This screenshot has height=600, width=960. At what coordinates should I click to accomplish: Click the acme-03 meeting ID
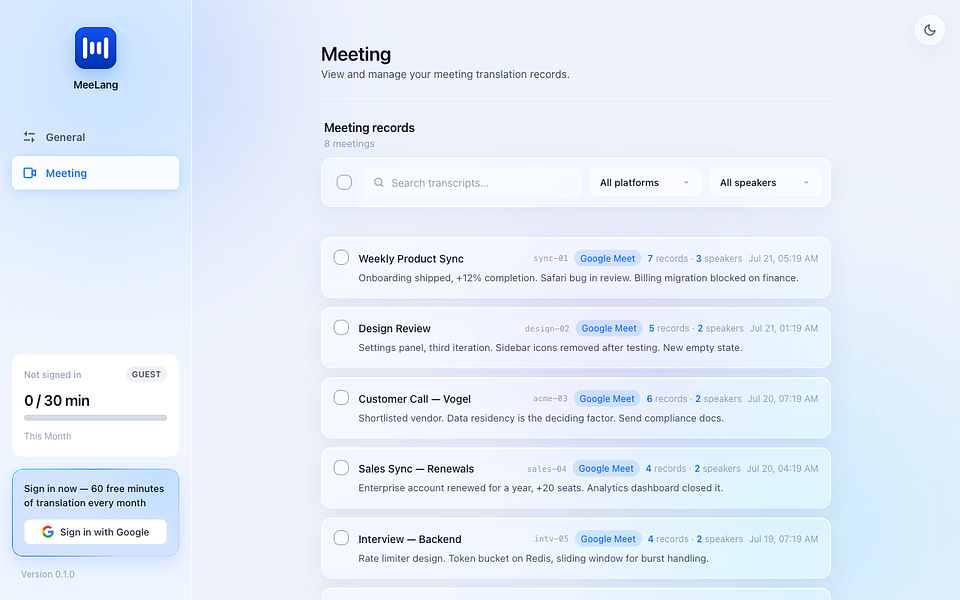pos(550,399)
